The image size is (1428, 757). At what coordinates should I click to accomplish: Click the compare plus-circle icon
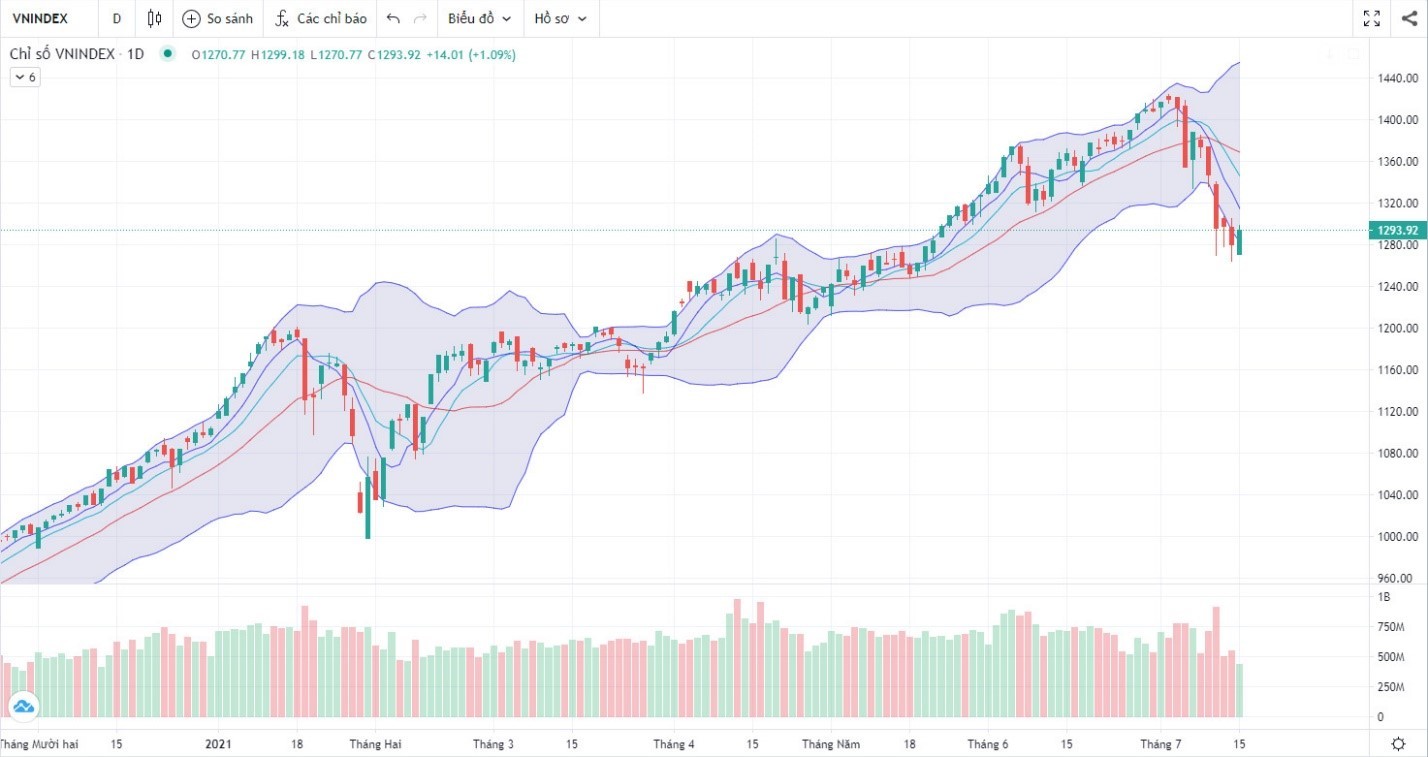pyautogui.click(x=191, y=19)
